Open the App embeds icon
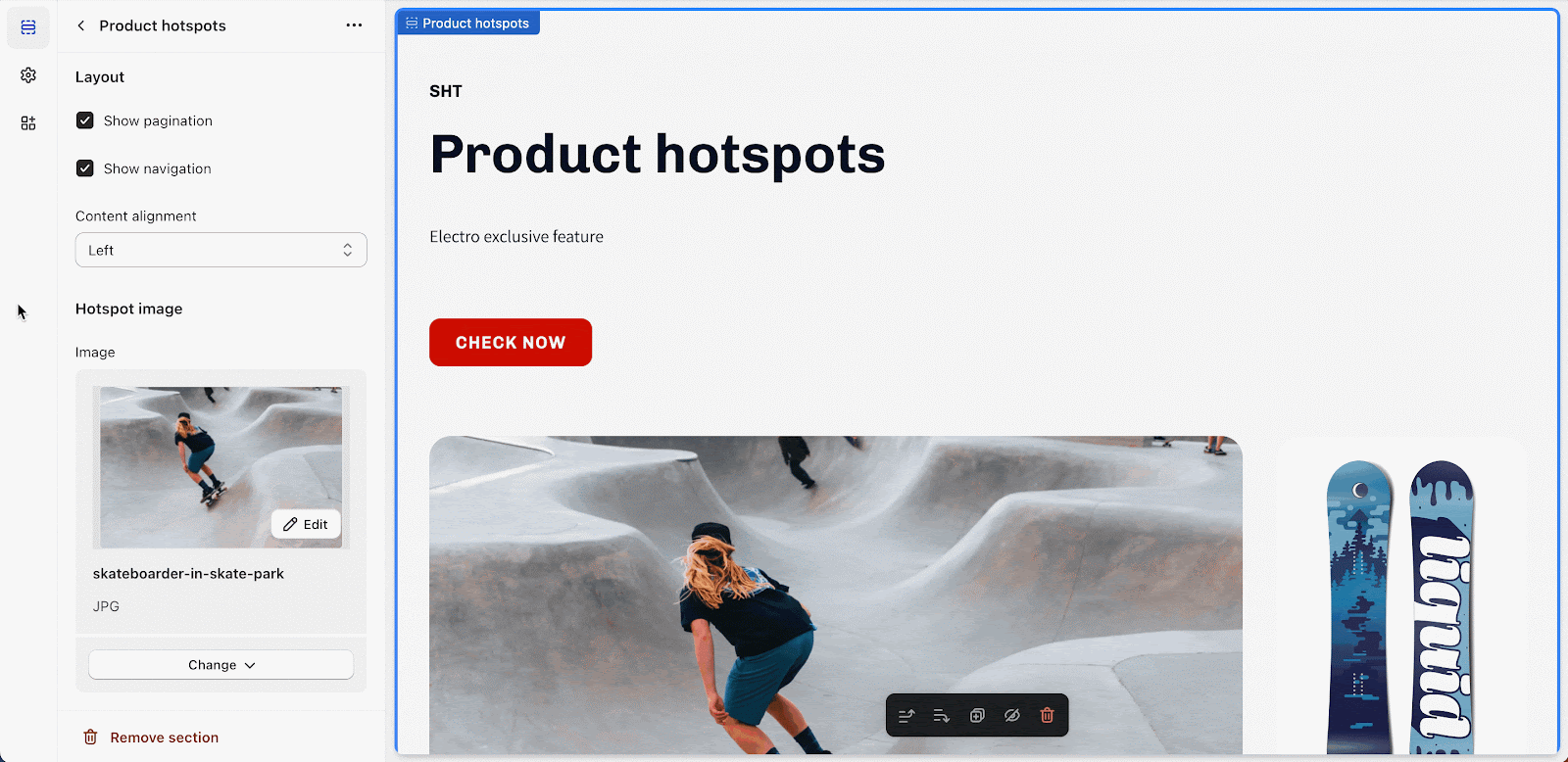This screenshot has width=1568, height=762. (x=28, y=123)
